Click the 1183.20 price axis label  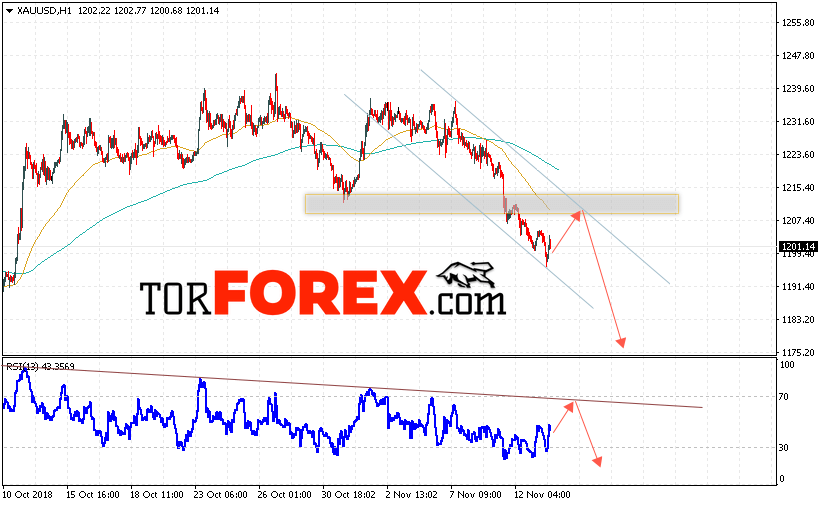point(798,320)
